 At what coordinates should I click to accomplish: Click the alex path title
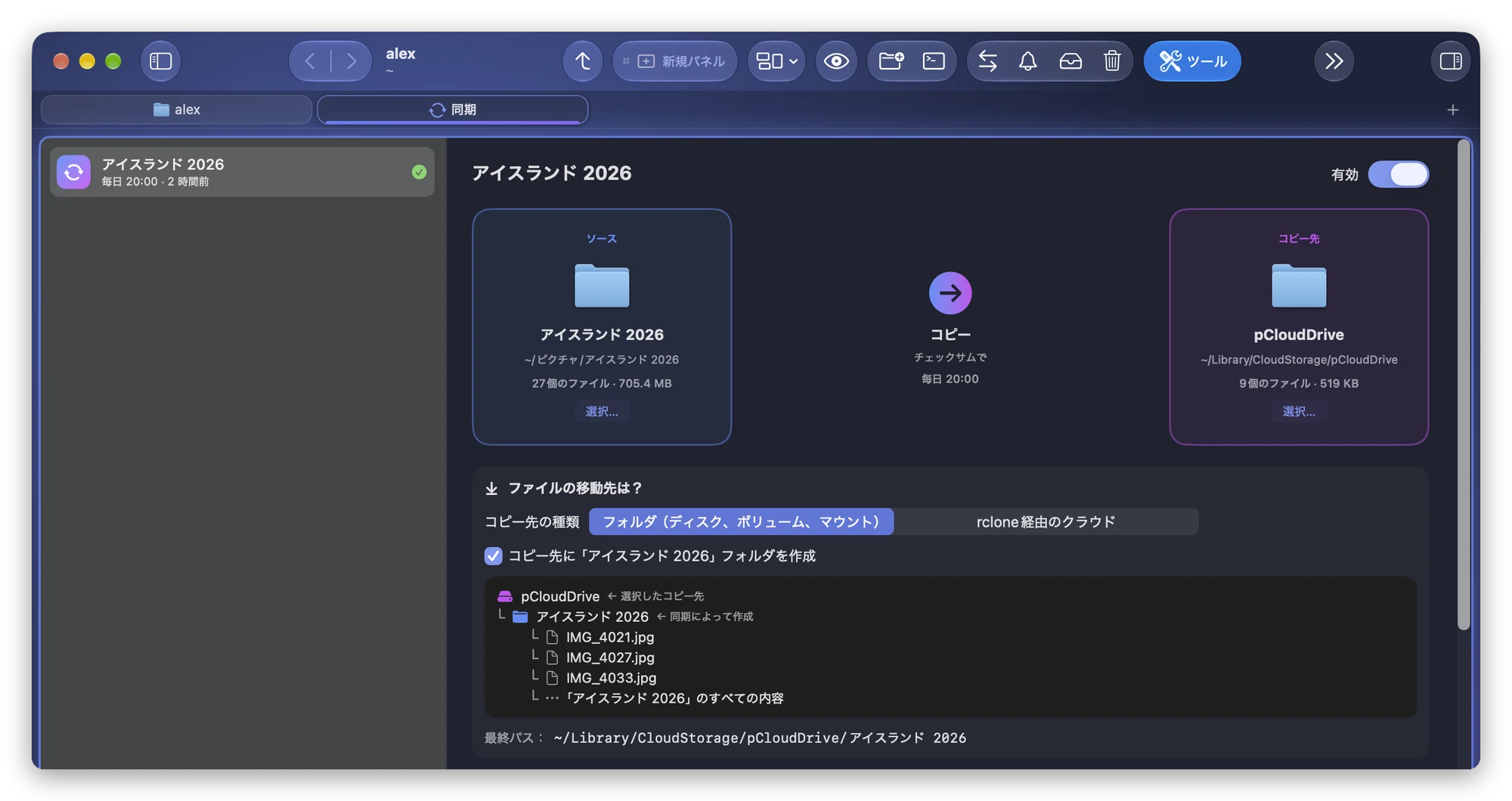[x=401, y=54]
